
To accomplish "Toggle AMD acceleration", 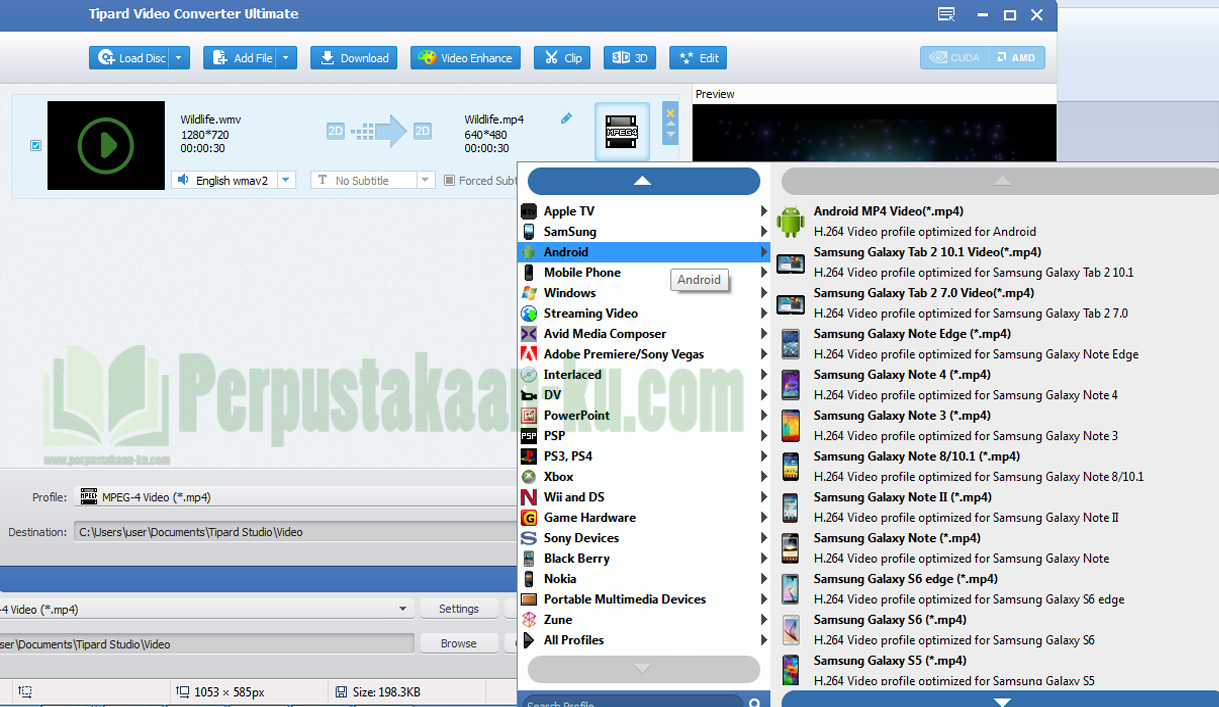I will 1016,58.
